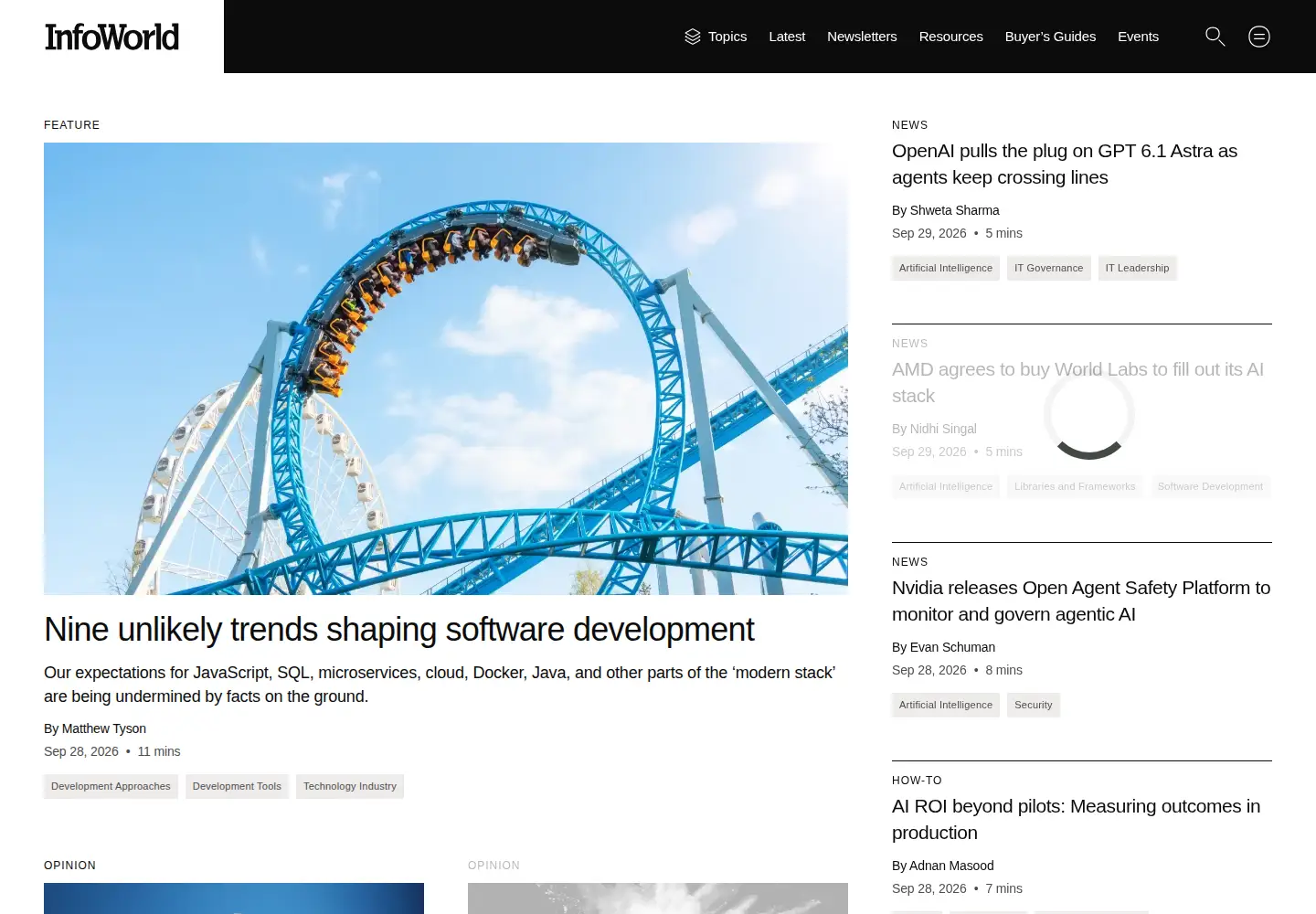Select the Development Approaches tag
1316x914 pixels.
coord(111,786)
